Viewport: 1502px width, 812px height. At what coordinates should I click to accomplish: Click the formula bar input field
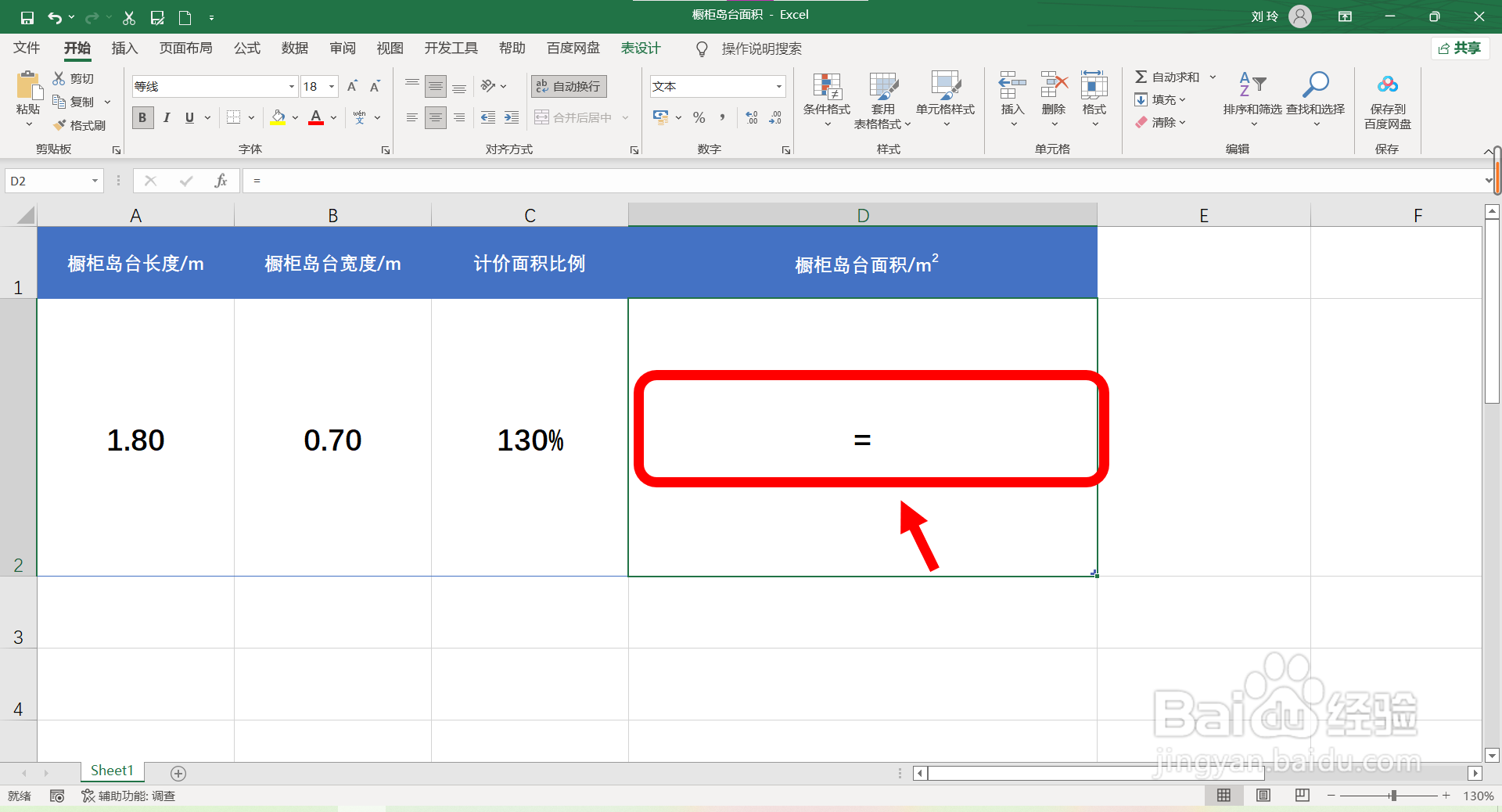coord(862,181)
